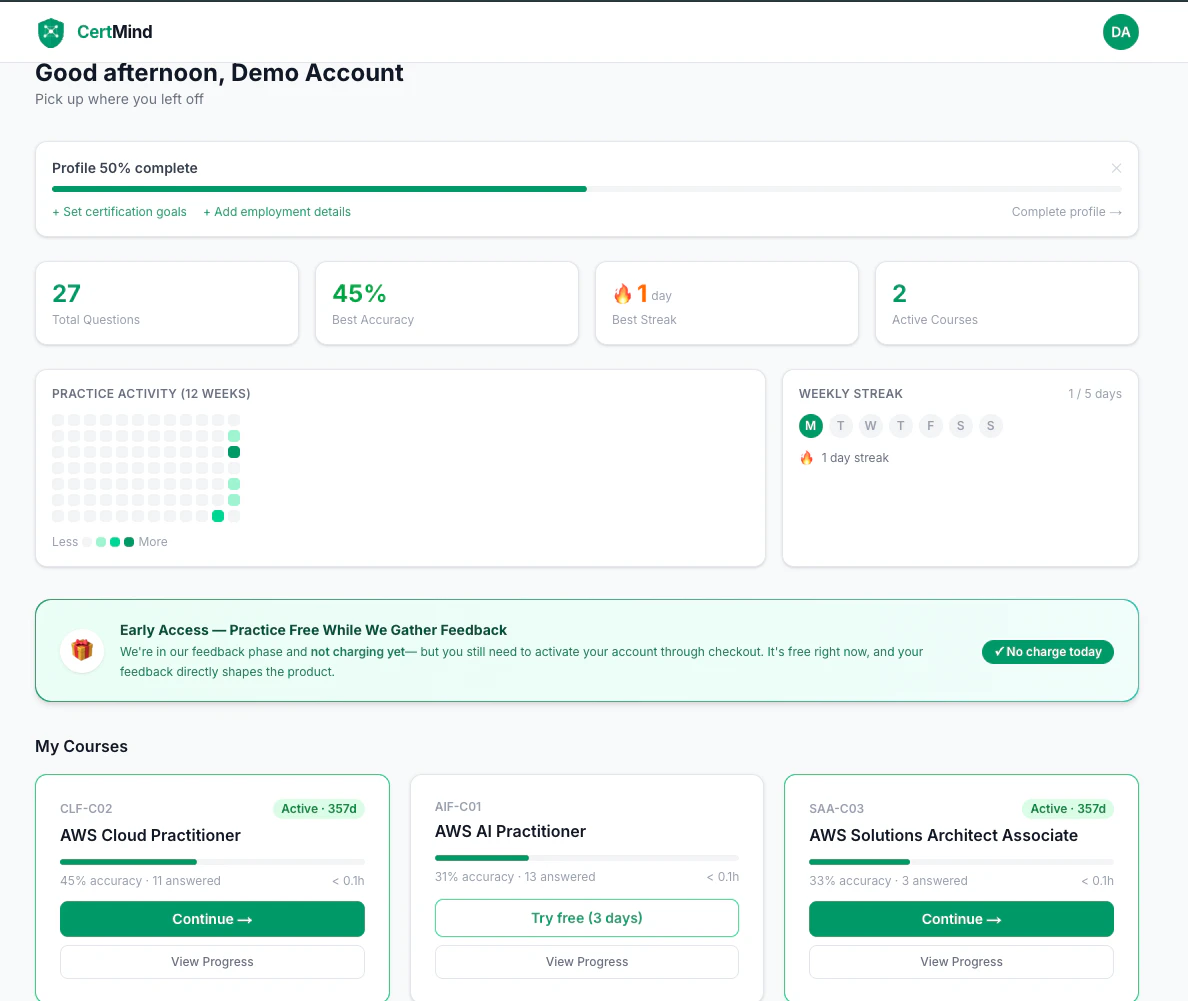Image resolution: width=1188 pixels, height=1001 pixels.
Task: Open Add employment details link
Action: coord(277,212)
